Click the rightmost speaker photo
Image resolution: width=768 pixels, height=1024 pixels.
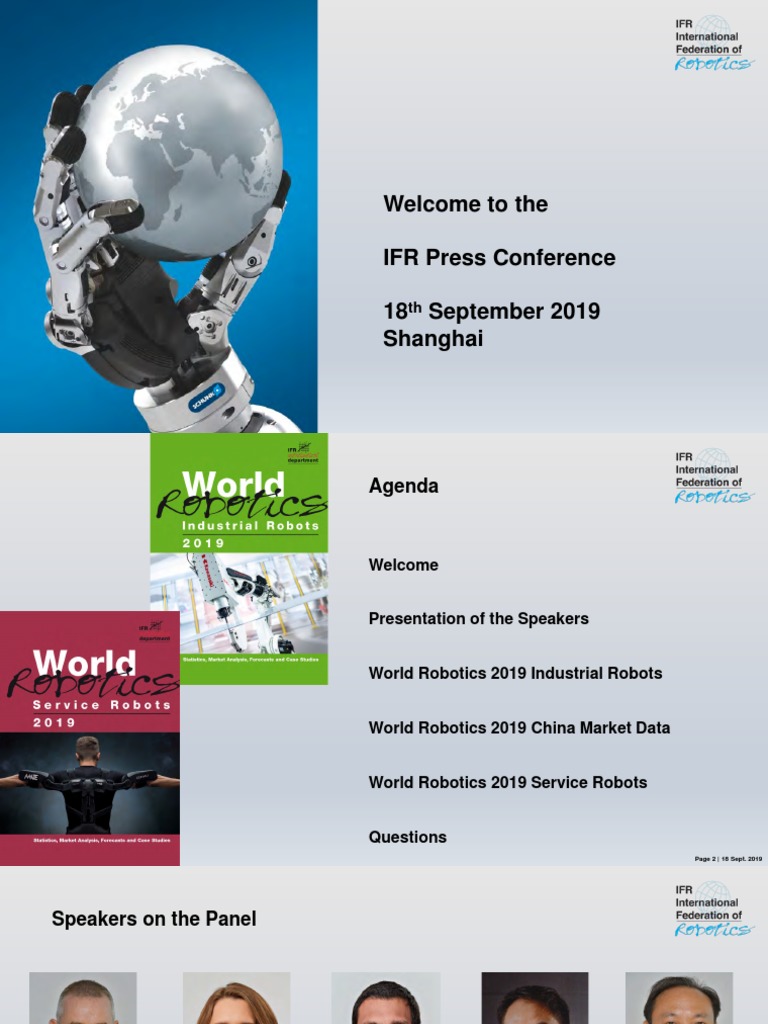click(679, 998)
